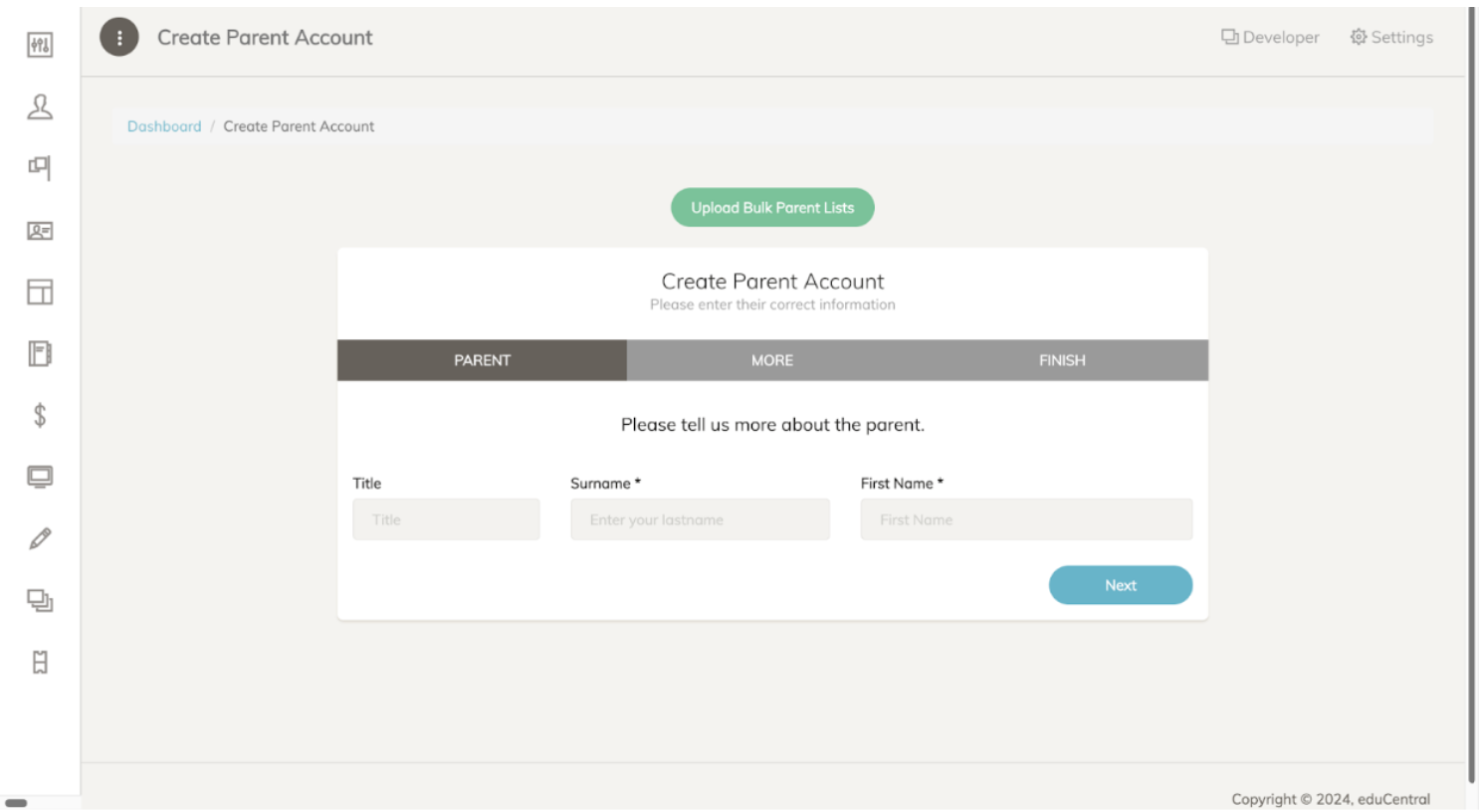Click the user profile icon in sidebar

pos(40,106)
